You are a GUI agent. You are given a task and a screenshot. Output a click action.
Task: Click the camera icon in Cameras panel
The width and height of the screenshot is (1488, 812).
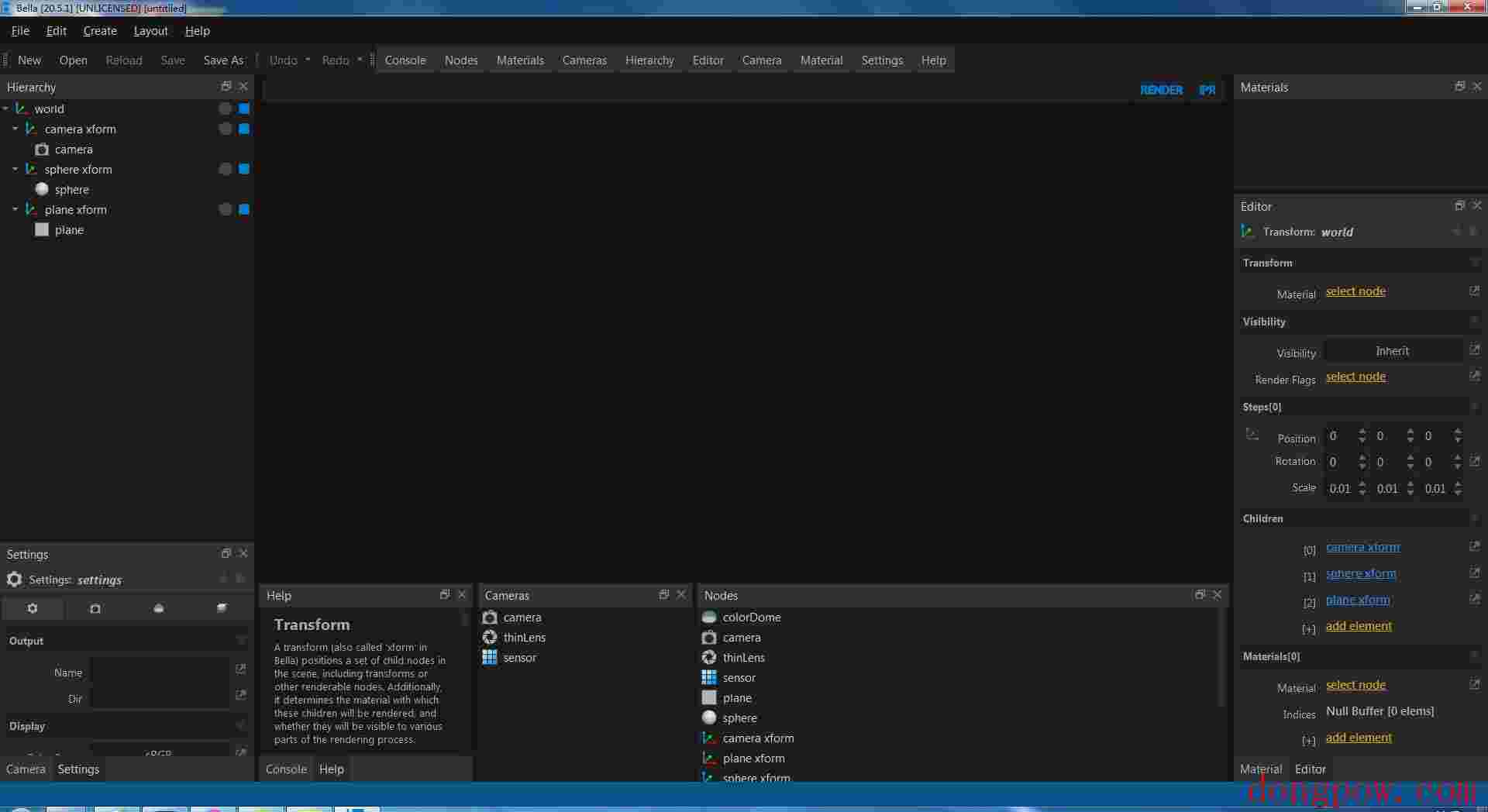(490, 618)
